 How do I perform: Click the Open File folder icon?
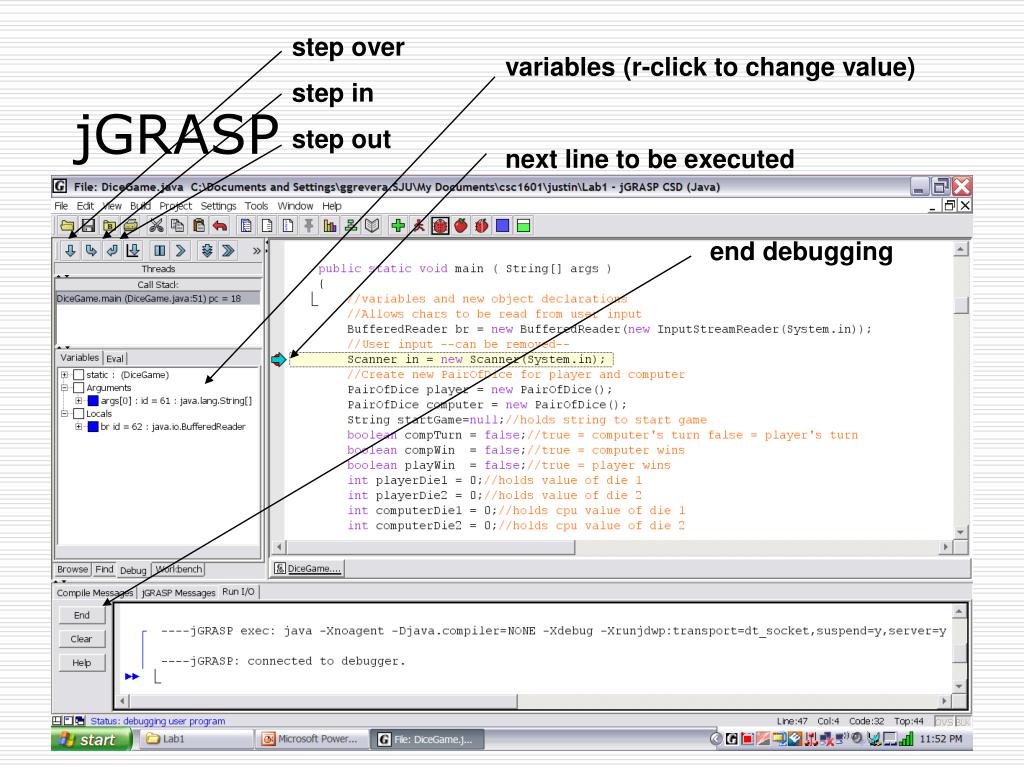tap(67, 226)
